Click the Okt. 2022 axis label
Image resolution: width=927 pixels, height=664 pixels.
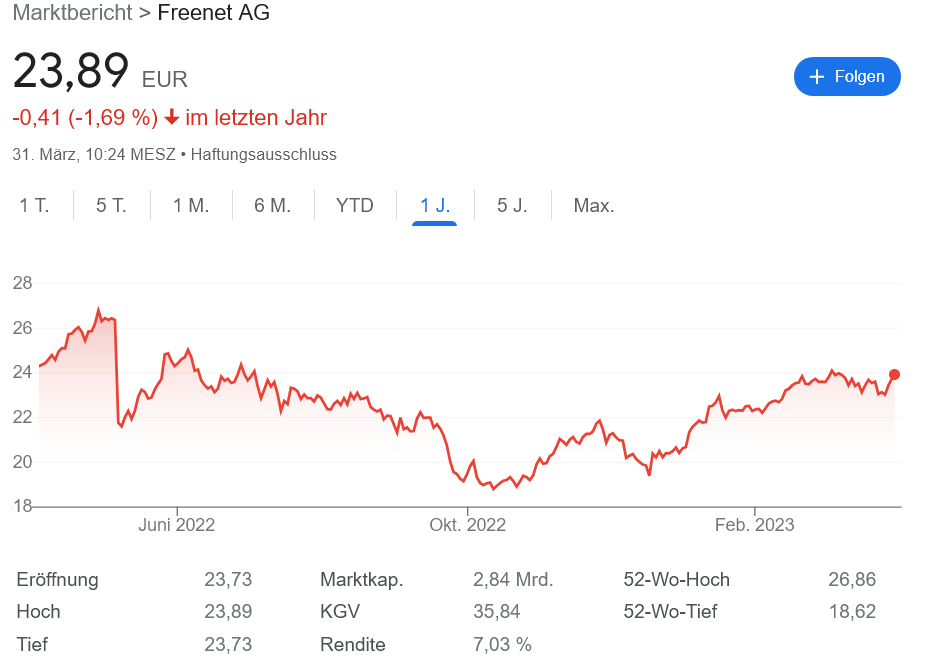[x=467, y=525]
